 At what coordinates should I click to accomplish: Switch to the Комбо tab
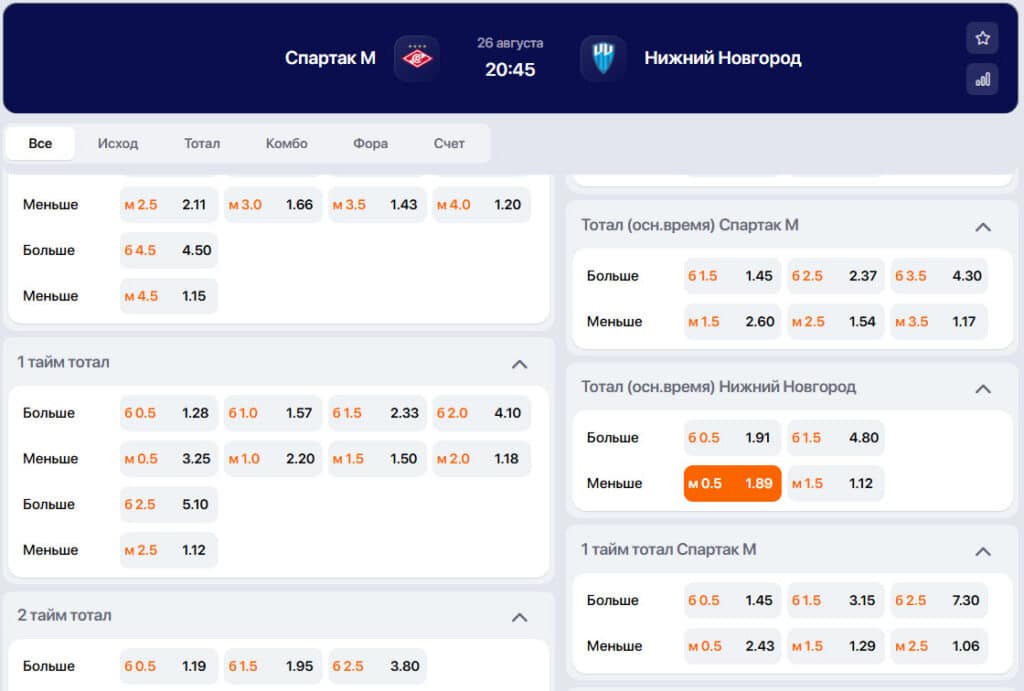(x=286, y=143)
